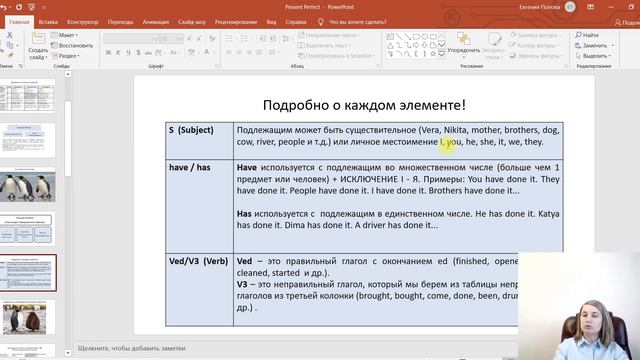Switch to the Главная tab
The height and width of the screenshot is (360, 640).
click(x=19, y=22)
